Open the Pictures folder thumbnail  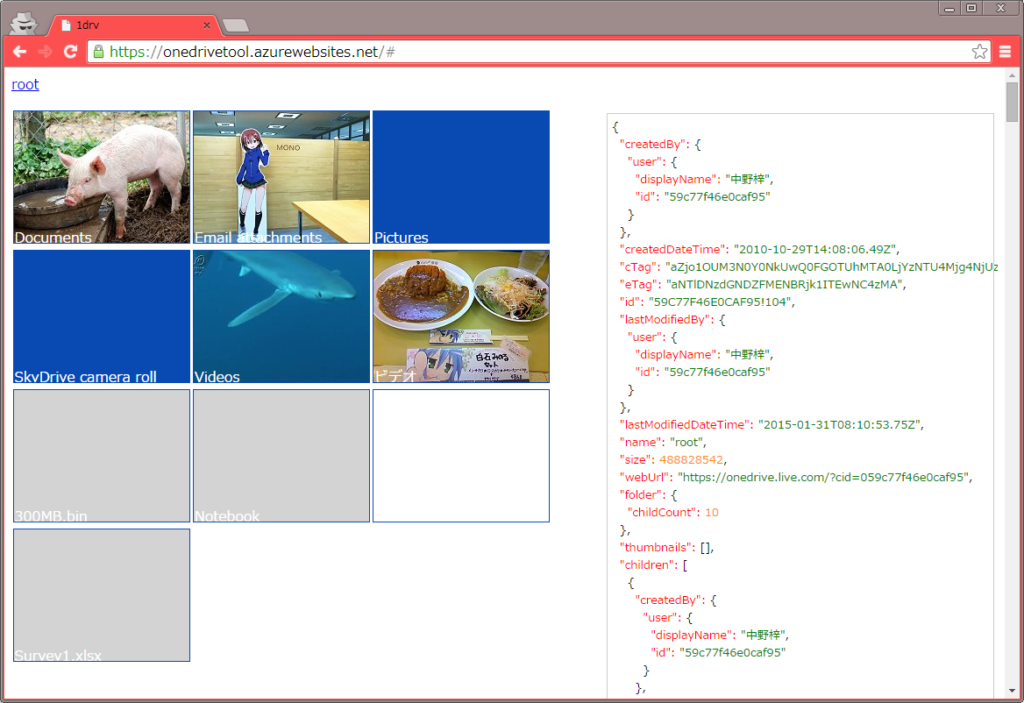(460, 176)
